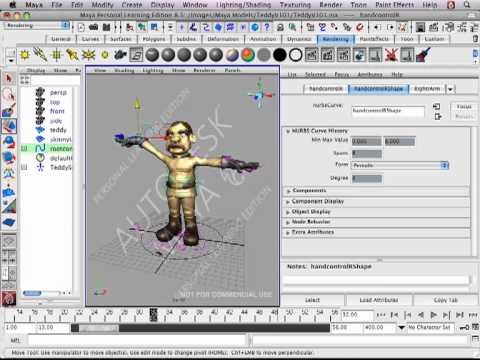Click the nurbsCurve name input field
Viewport: 480px width, 360px height.
point(388,111)
